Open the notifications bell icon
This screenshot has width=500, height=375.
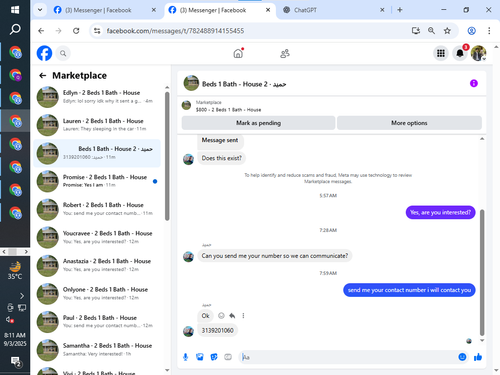[x=460, y=53]
